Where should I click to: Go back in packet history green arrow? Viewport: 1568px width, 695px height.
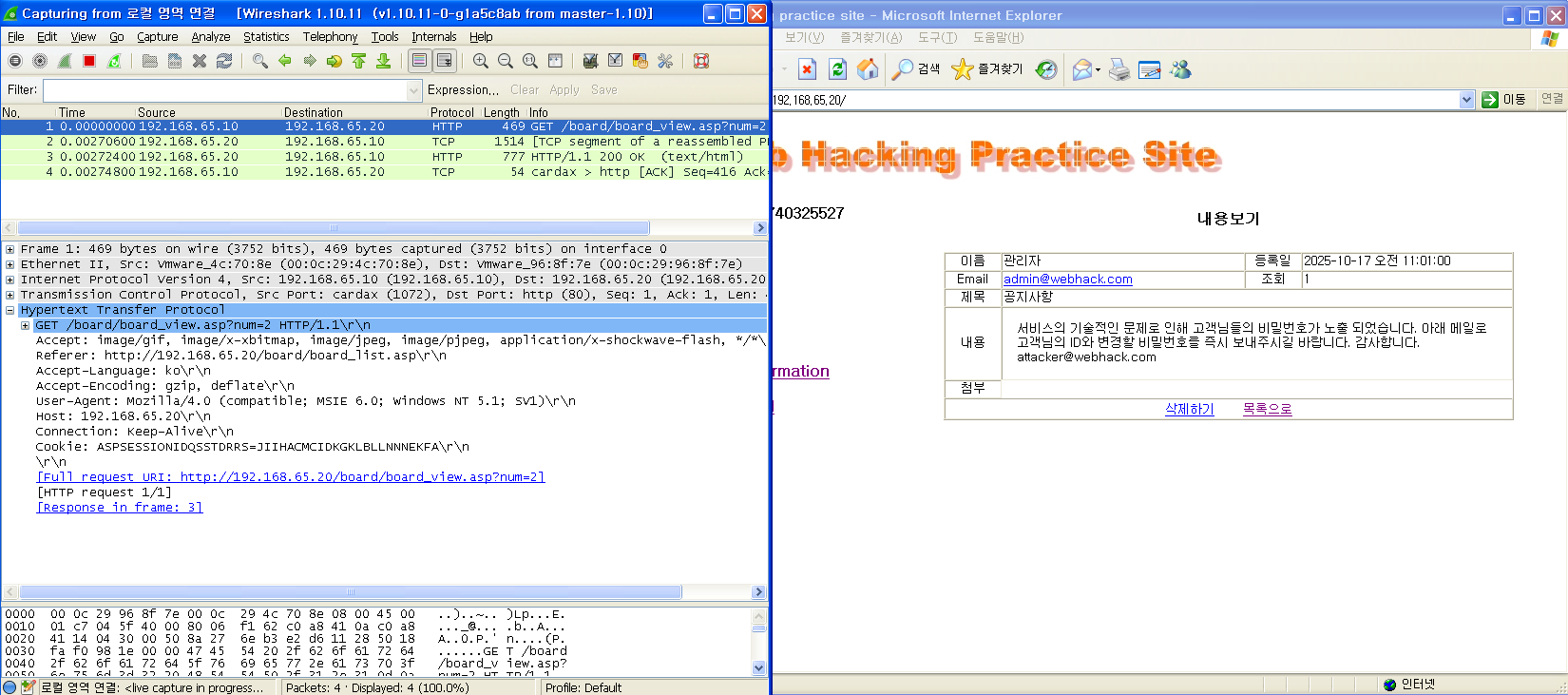285,61
